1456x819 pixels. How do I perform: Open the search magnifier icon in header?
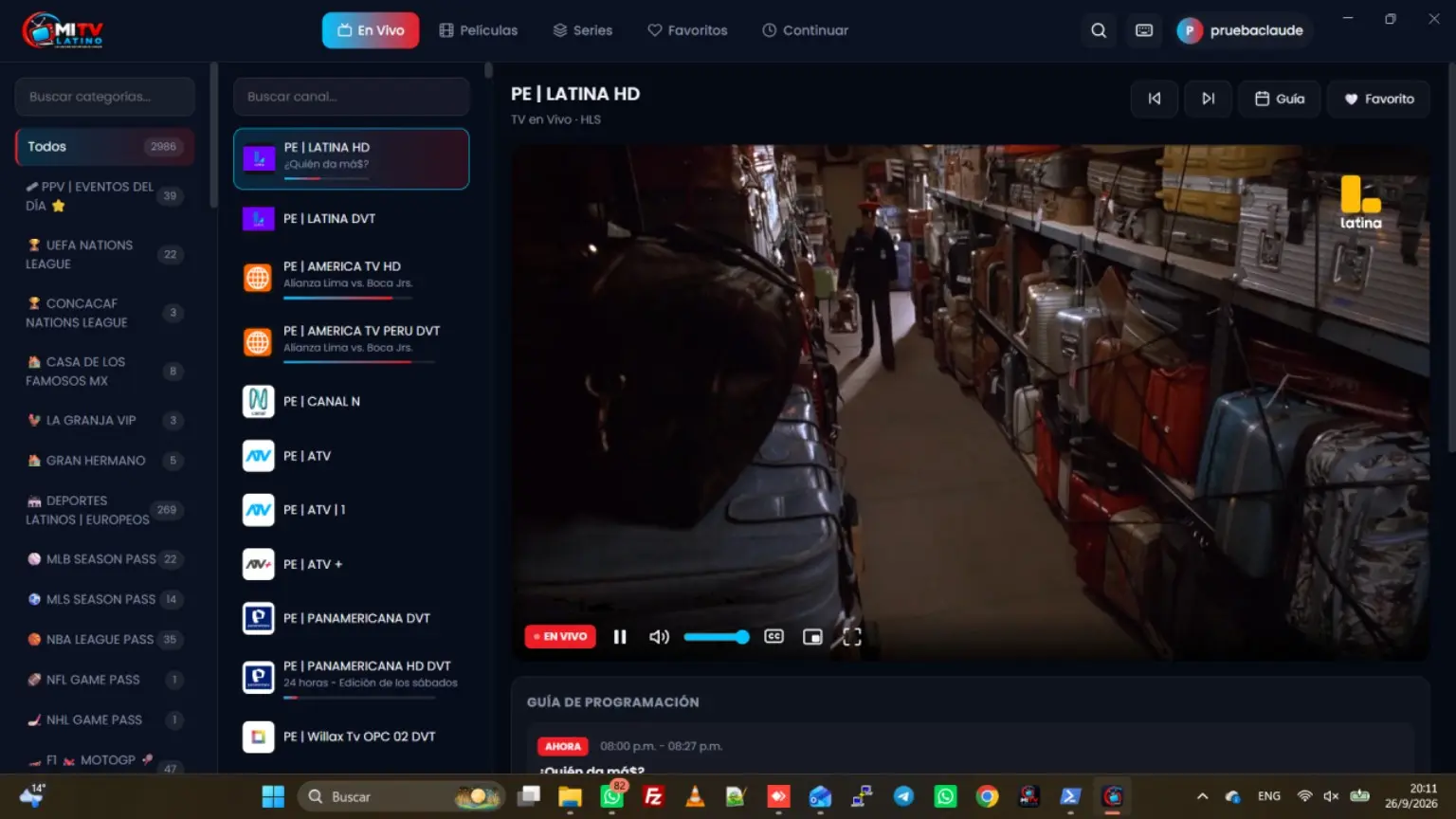pos(1099,30)
